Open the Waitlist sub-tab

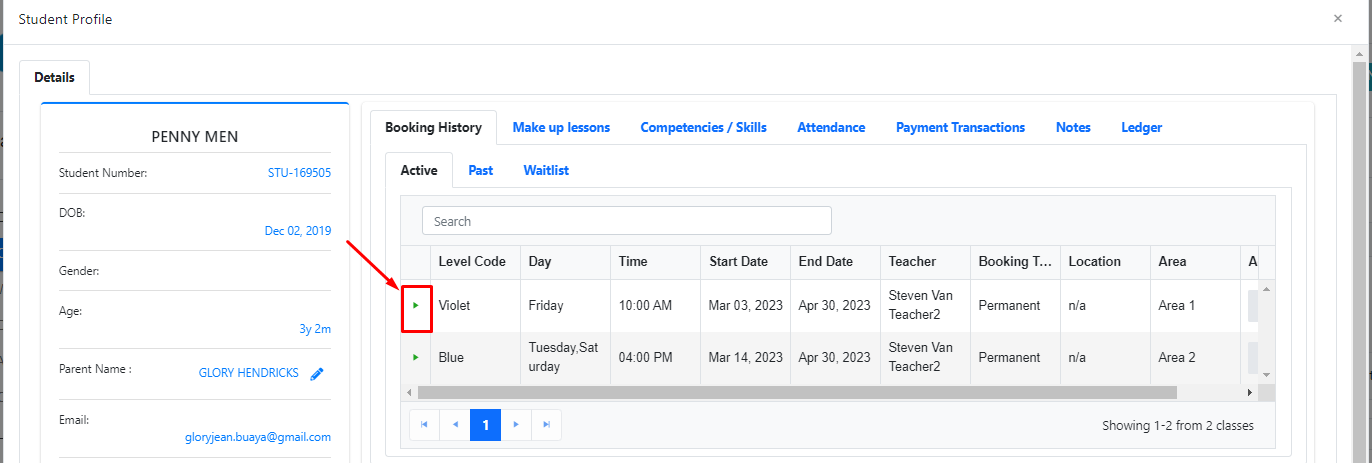546,170
